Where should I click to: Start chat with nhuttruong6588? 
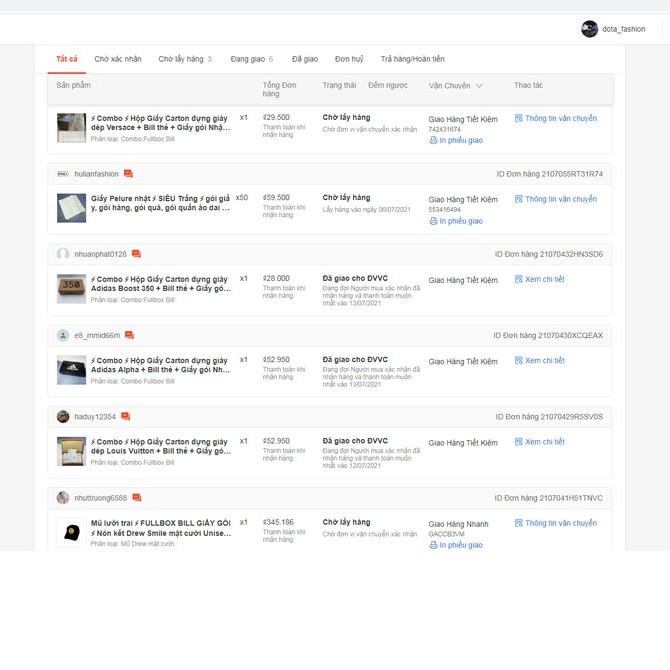[137, 498]
